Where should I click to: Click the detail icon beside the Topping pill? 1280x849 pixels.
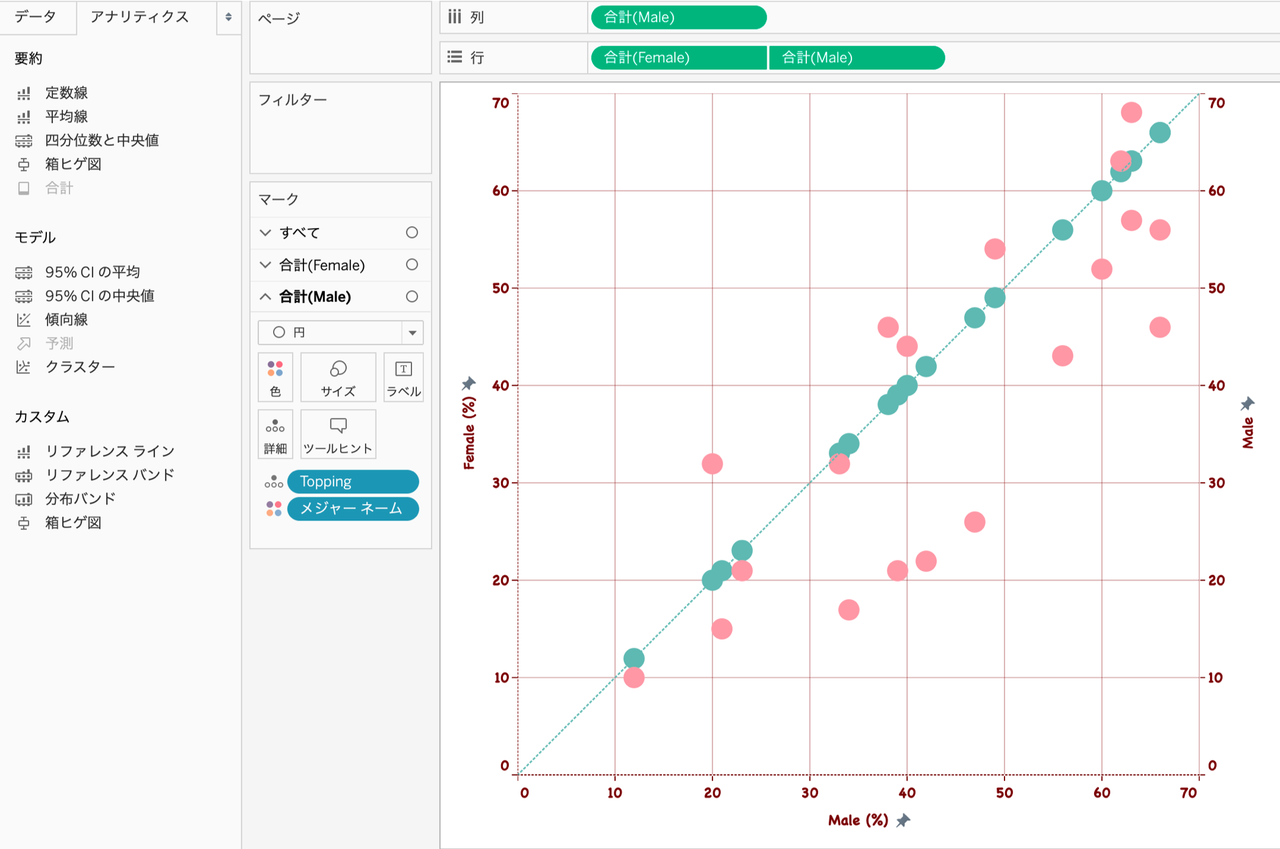(x=273, y=482)
